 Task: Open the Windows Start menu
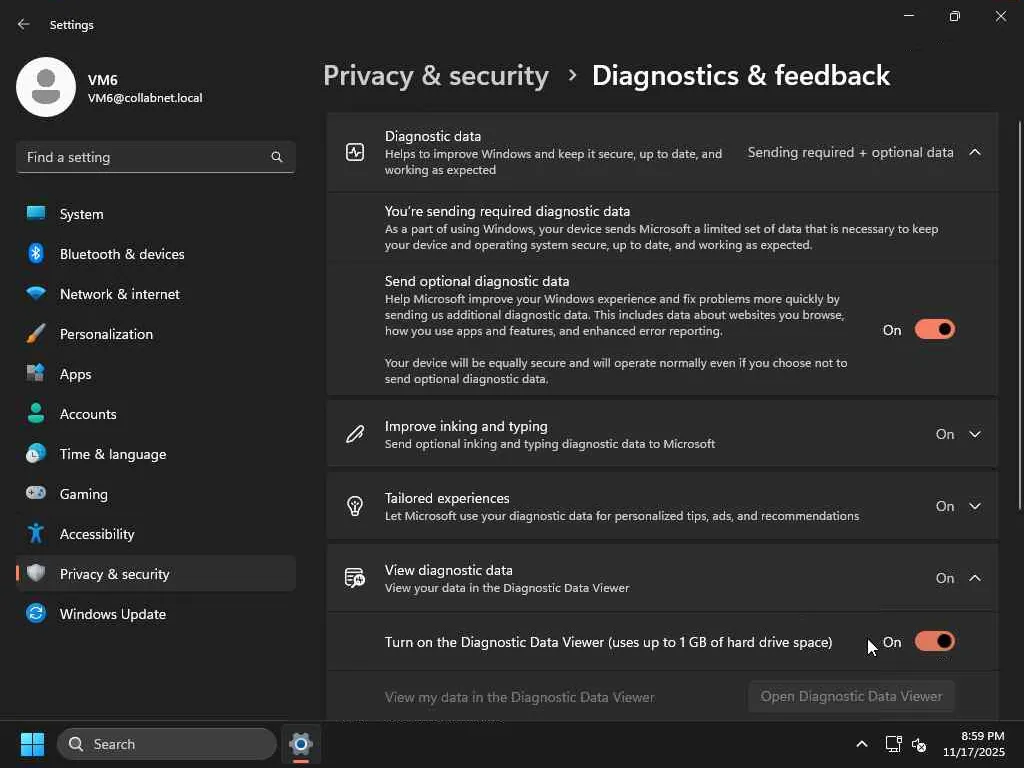pos(32,744)
